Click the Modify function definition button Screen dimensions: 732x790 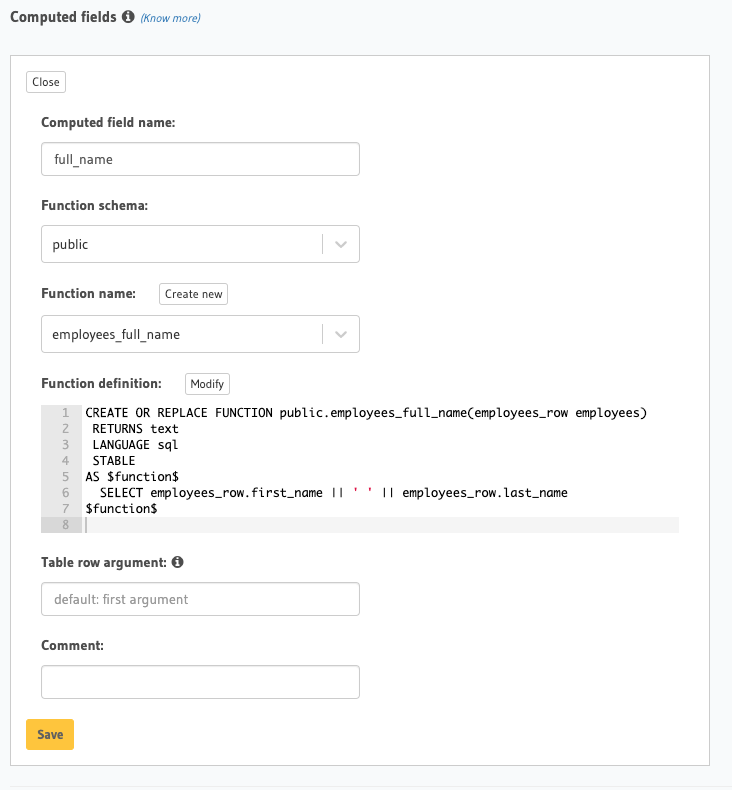(208, 384)
